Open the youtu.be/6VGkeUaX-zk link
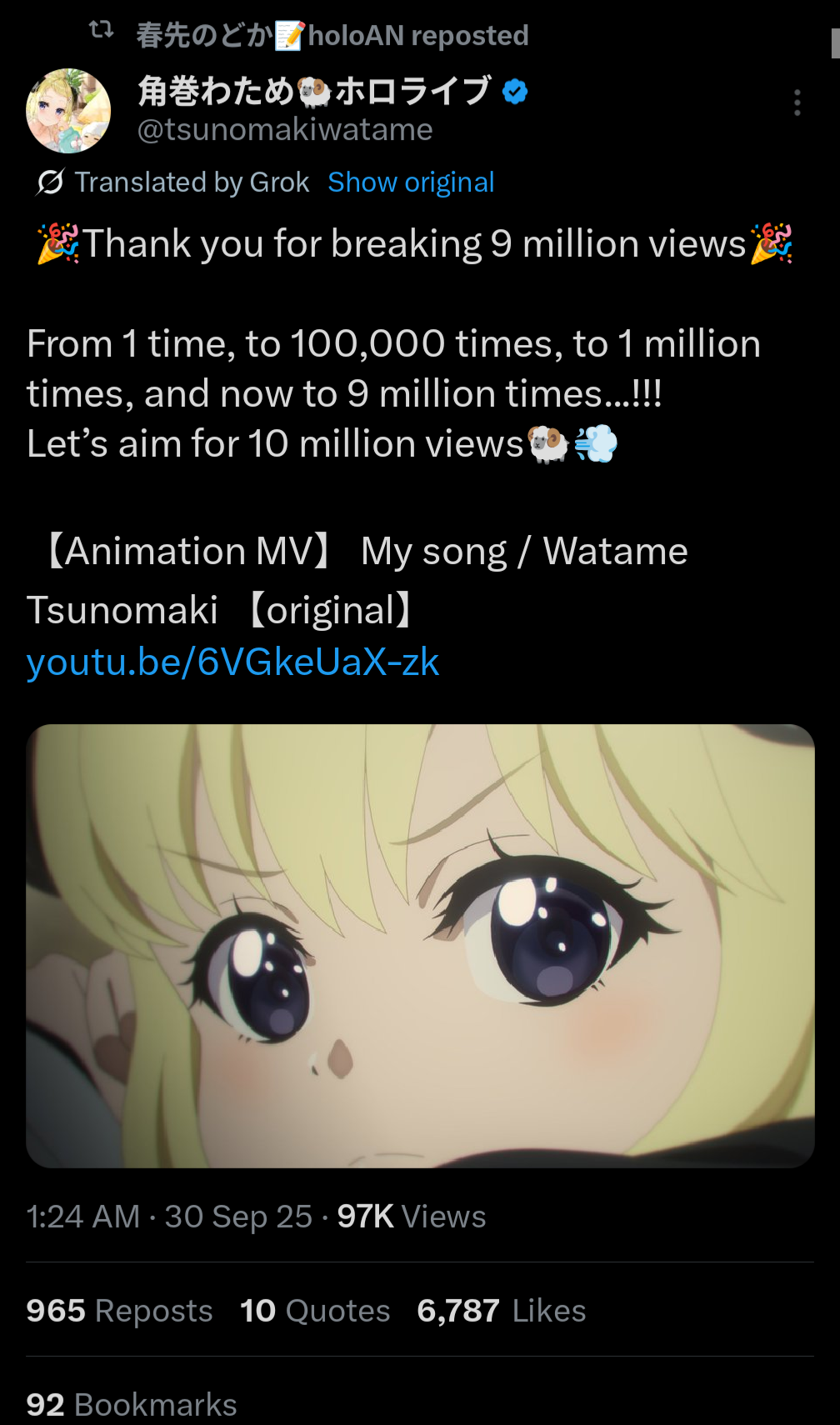The height and width of the screenshot is (1425, 840). pyautogui.click(x=232, y=662)
